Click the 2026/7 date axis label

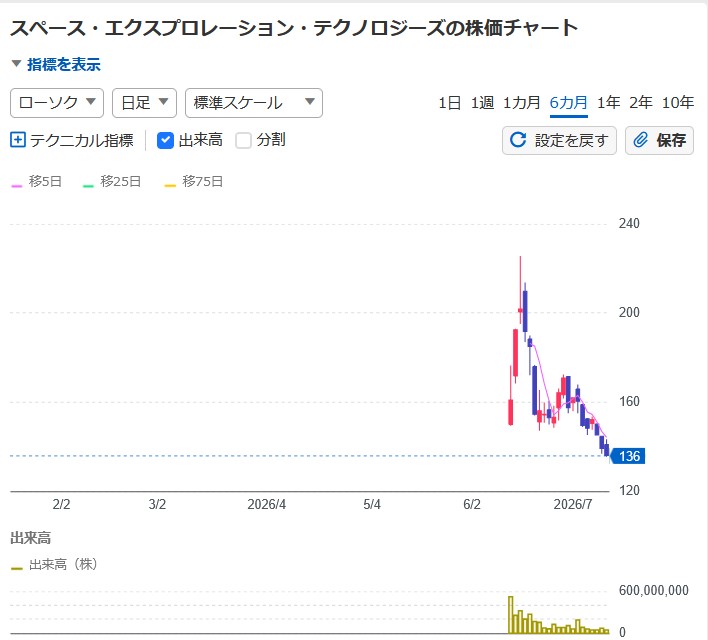coord(573,505)
